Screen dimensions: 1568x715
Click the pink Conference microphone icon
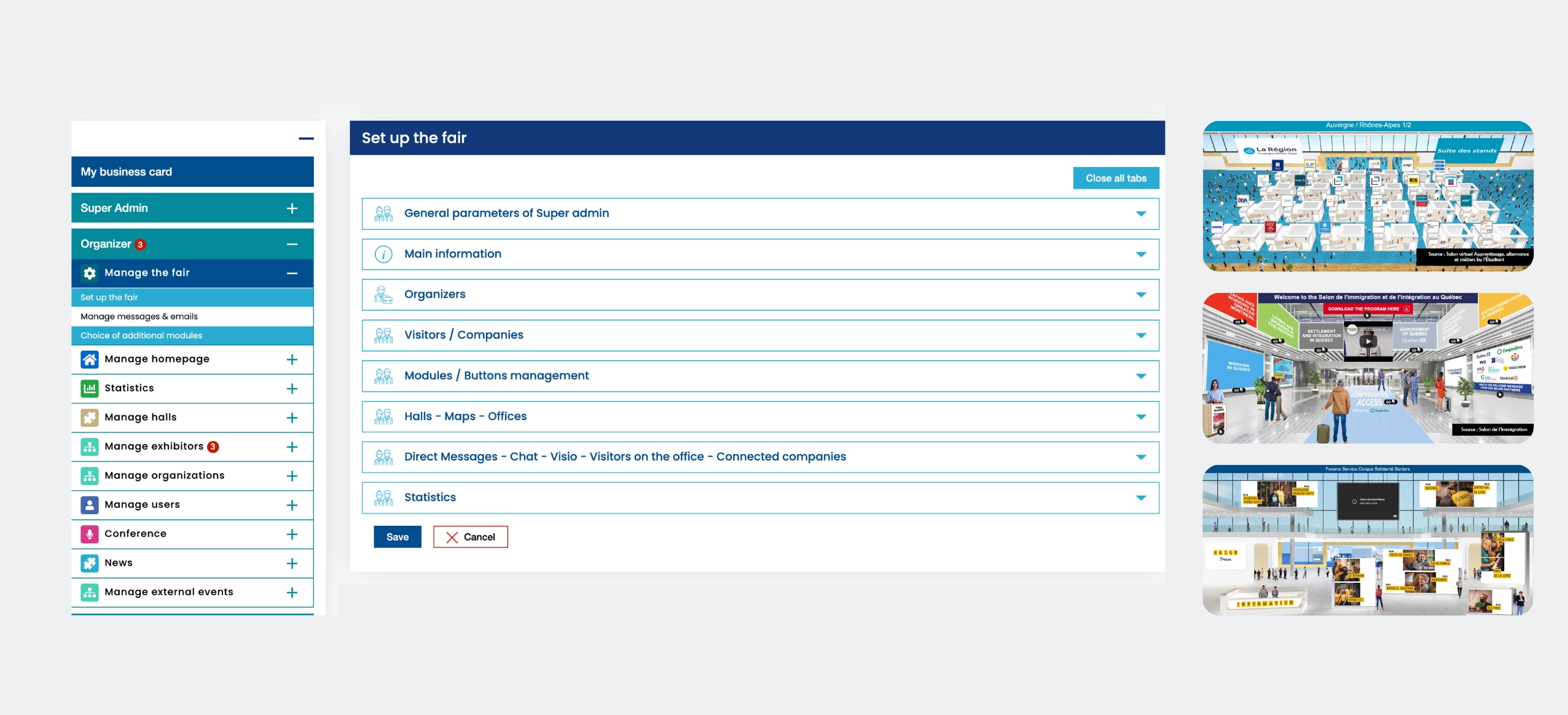click(x=90, y=534)
